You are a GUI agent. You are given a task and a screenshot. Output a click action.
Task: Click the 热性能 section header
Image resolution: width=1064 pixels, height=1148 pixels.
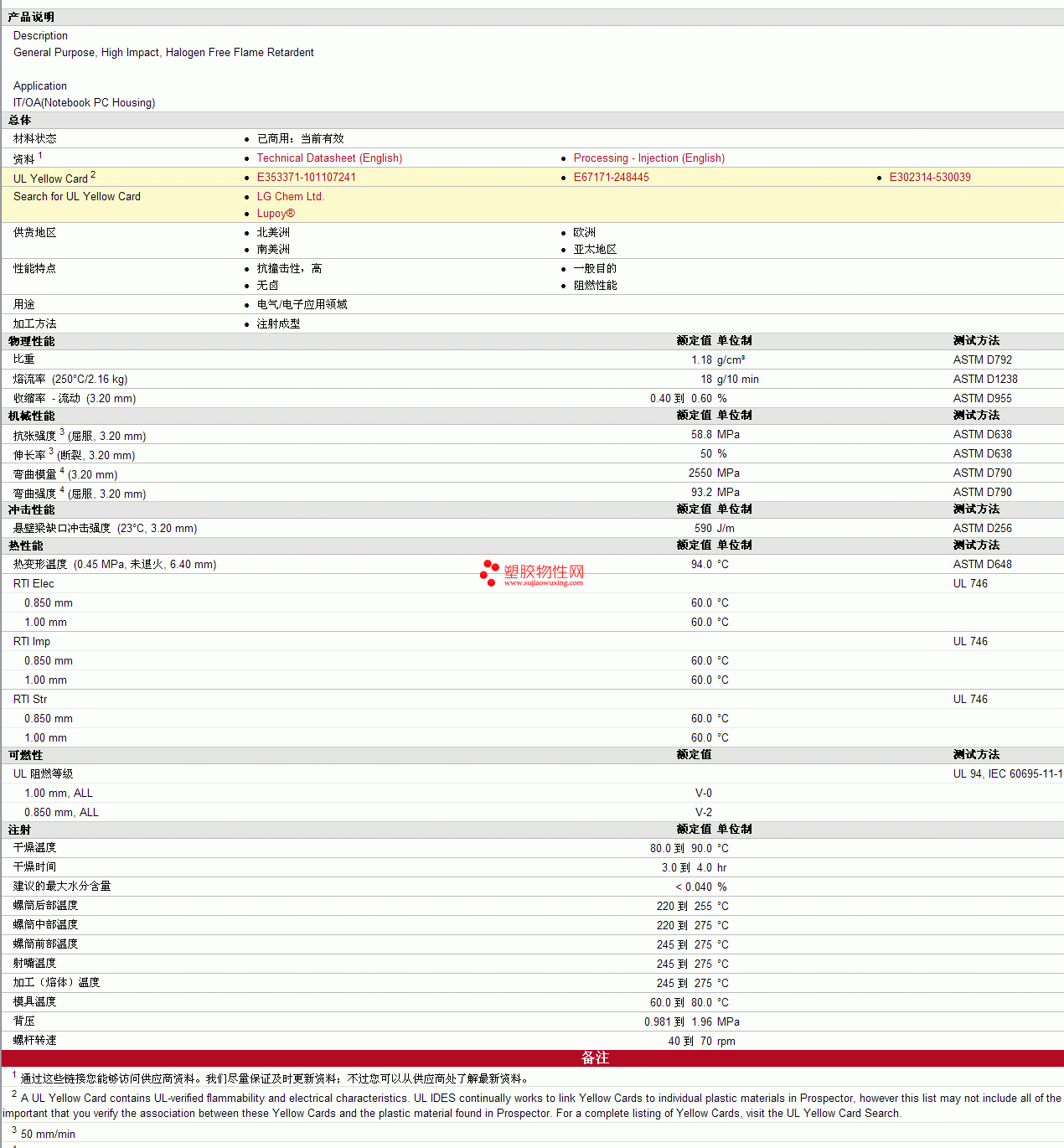tap(25, 546)
